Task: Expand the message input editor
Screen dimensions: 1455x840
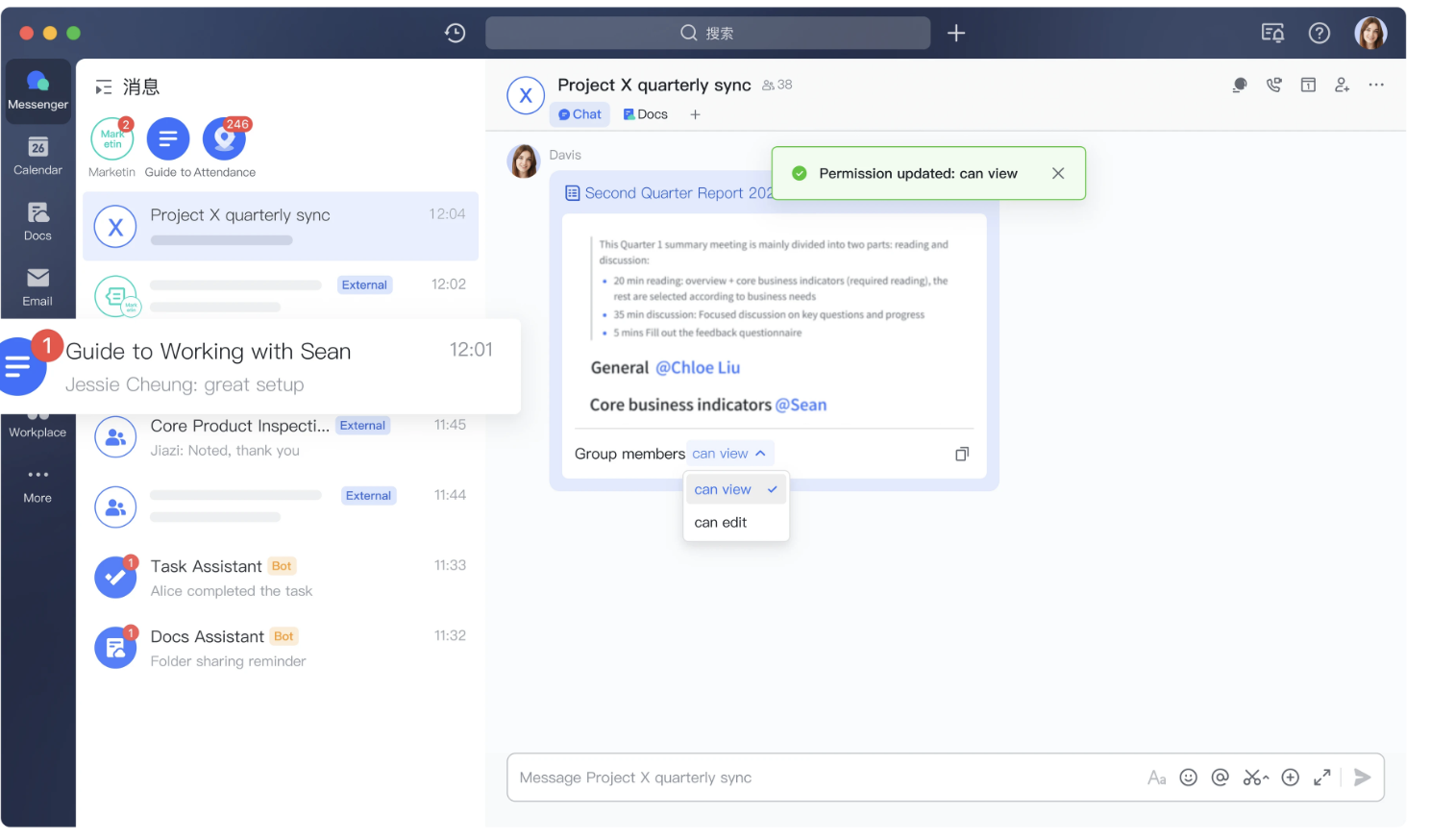Action: point(1322,778)
